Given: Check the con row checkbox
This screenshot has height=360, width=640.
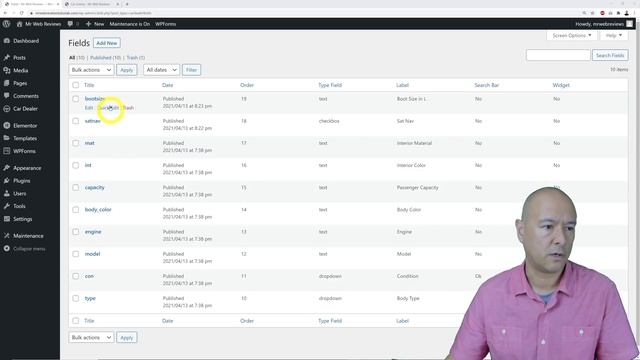Looking at the screenshot, I should pos(76,276).
